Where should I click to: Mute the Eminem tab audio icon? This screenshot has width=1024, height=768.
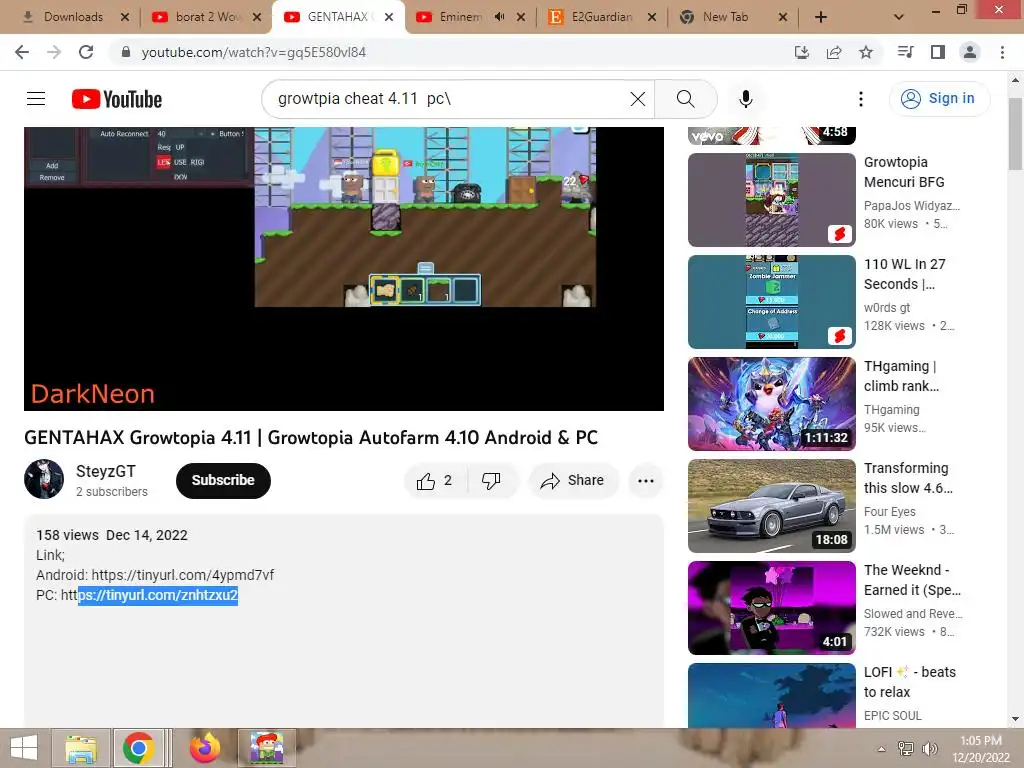coord(500,17)
